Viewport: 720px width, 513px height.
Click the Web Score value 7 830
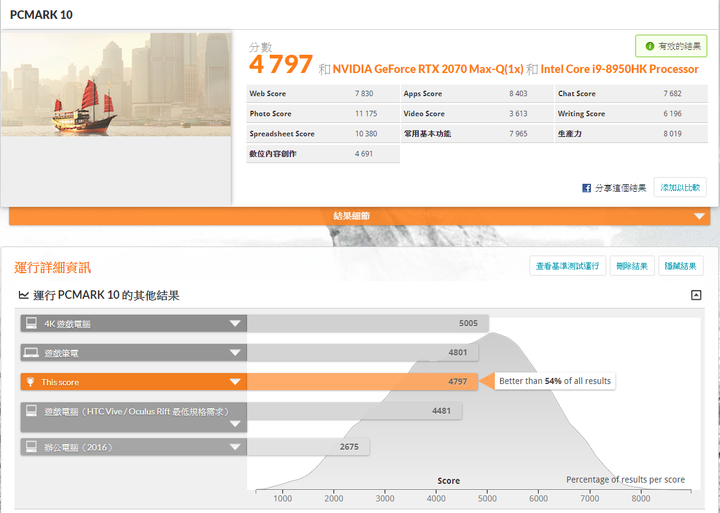(364, 93)
